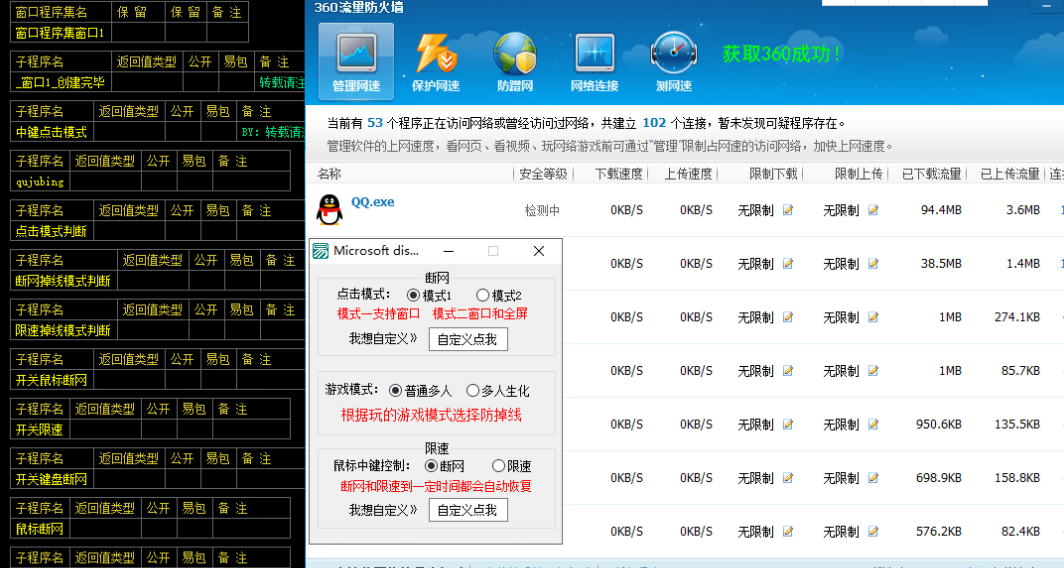The image size is (1064, 568).
Task: Select the 点击模式判断 subroutine name
Action: (x=52, y=231)
